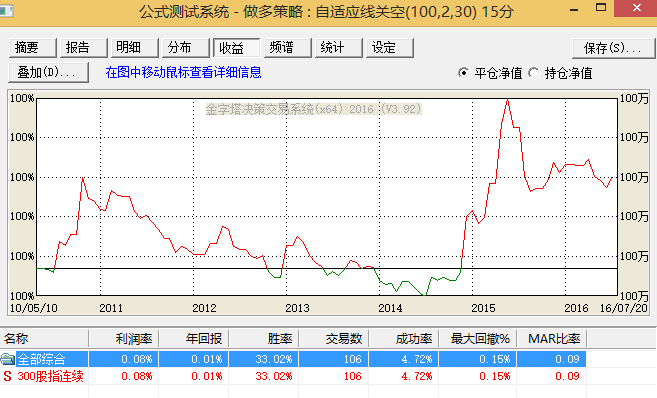This screenshot has width=657, height=398.
Task: Sort by 年回报 column header
Action: coord(194,339)
